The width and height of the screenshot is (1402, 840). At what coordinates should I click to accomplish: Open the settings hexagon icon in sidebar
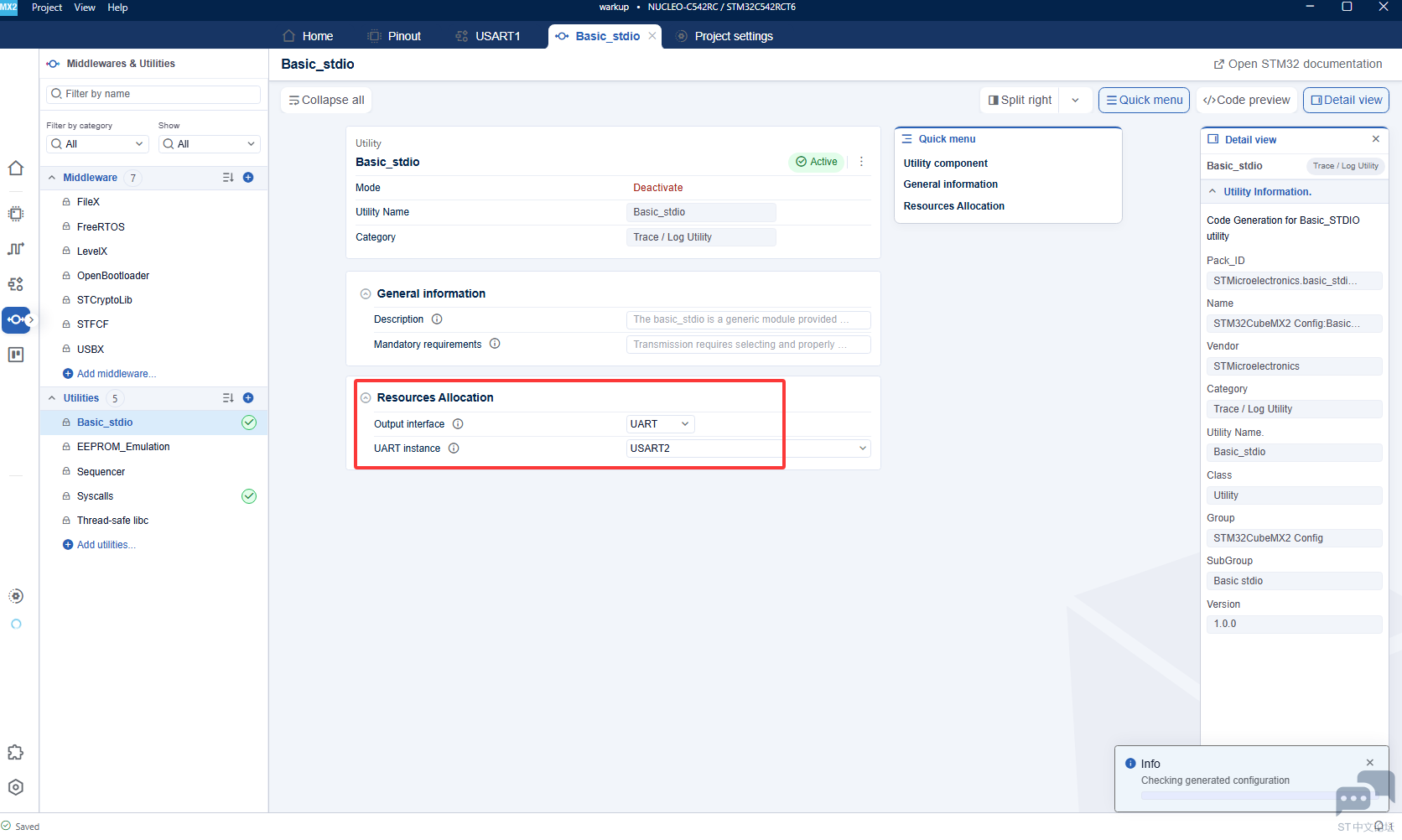[x=16, y=787]
